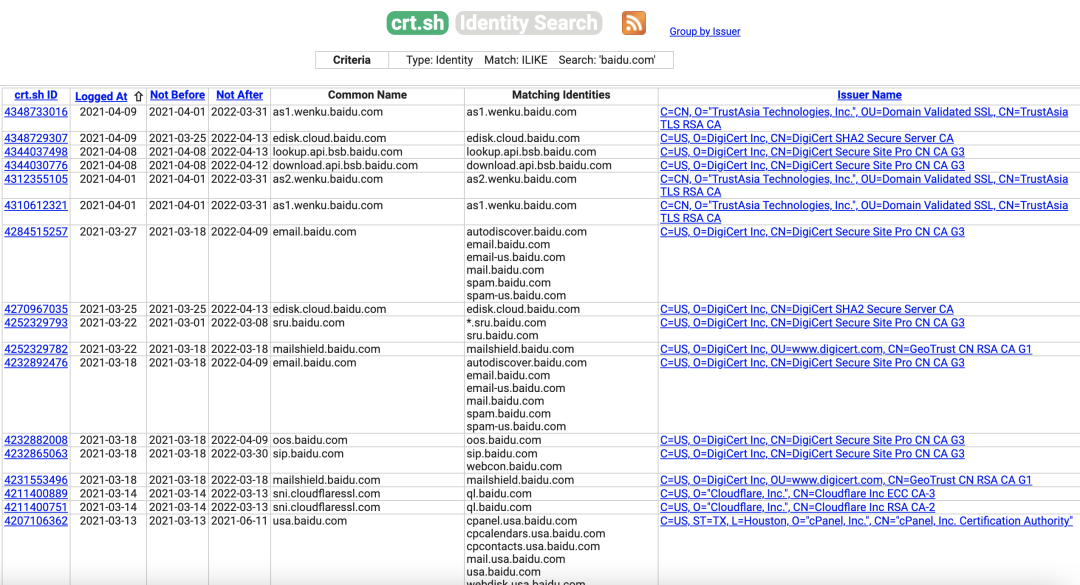Open TrustAsia issuer link for 4348733016 row

click(x=864, y=119)
